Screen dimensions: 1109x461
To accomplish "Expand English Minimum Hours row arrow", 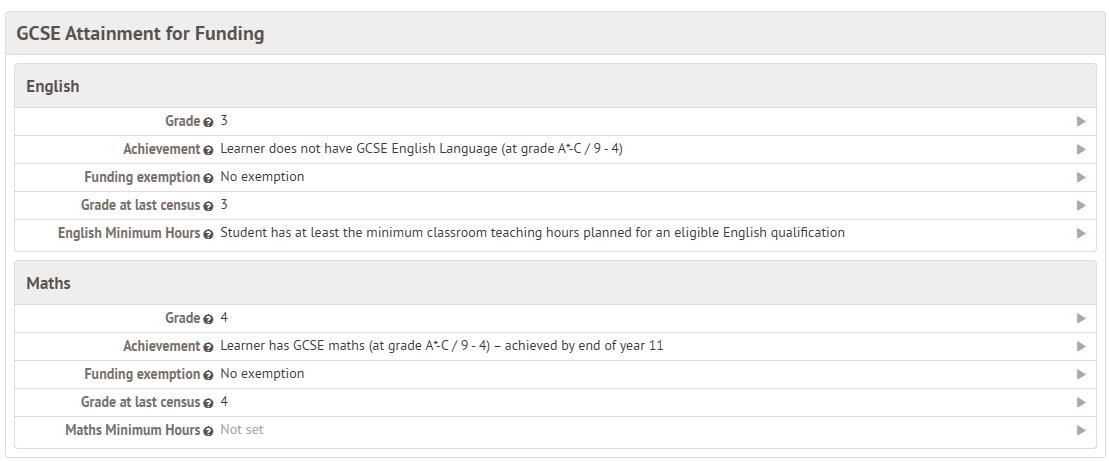I will click(x=1081, y=233).
